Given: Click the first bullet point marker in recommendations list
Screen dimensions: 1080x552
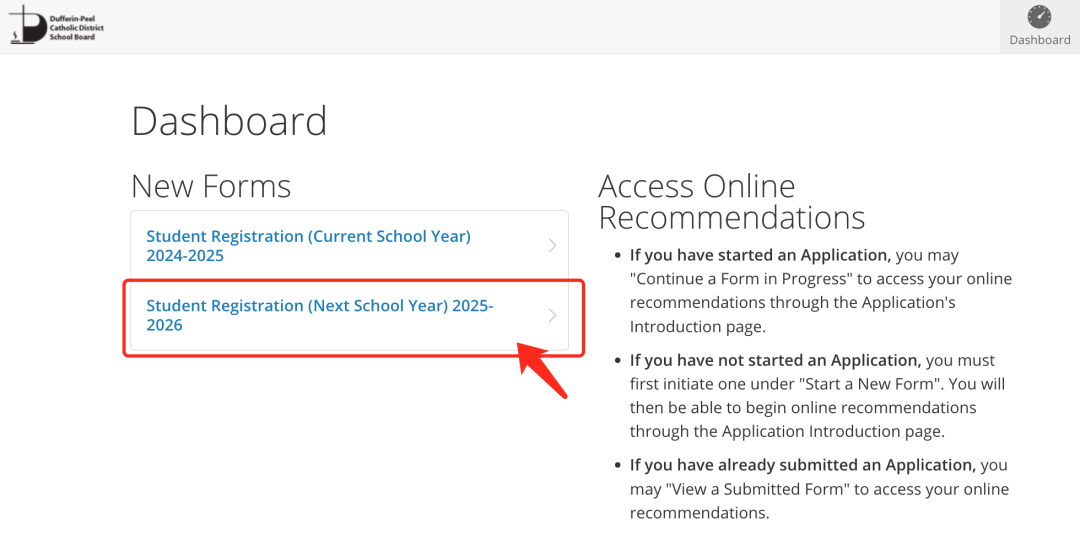Looking at the screenshot, I should 618,256.
